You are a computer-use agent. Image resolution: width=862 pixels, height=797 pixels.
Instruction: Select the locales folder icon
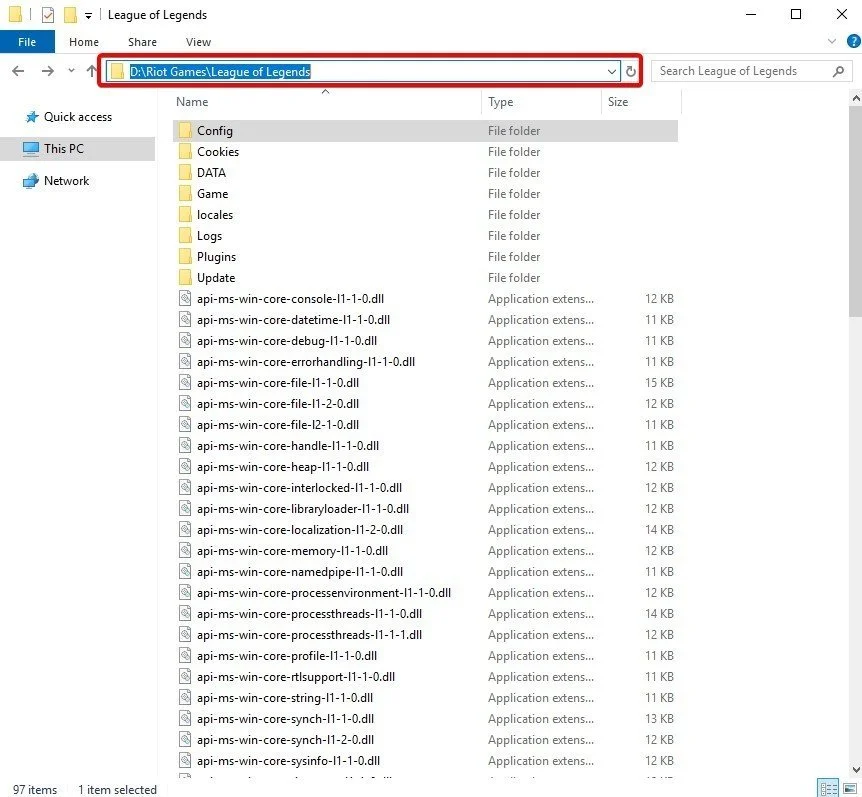[x=185, y=214]
